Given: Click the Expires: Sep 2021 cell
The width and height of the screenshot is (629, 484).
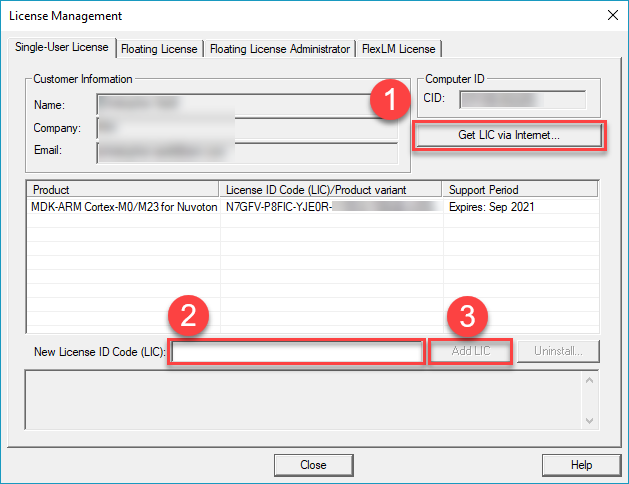Looking at the screenshot, I should click(521, 207).
